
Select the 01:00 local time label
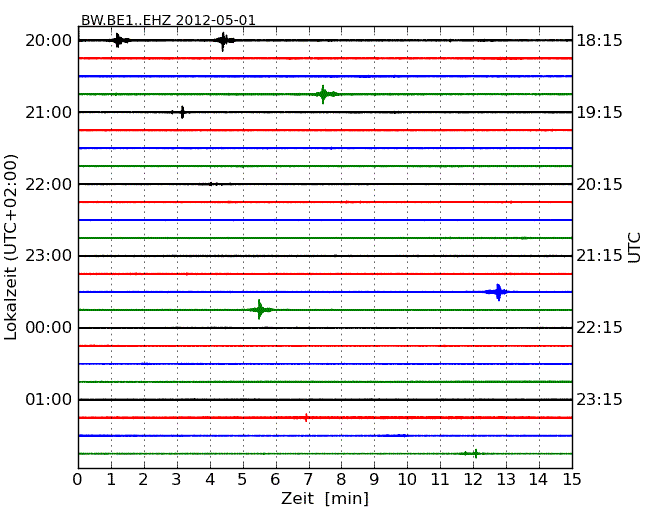point(49,399)
